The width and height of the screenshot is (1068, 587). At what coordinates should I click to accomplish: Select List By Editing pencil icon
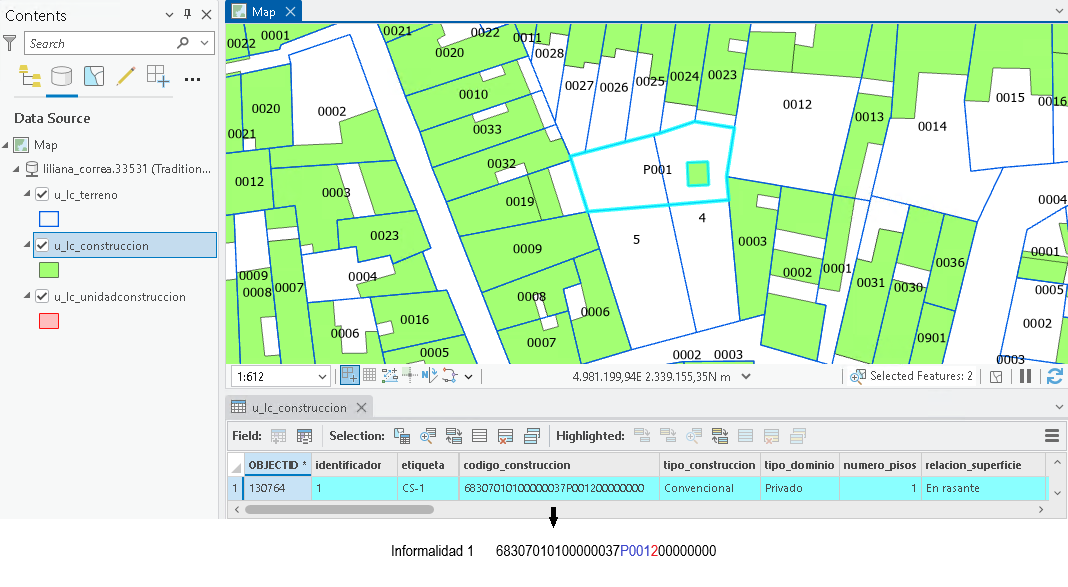(125, 76)
